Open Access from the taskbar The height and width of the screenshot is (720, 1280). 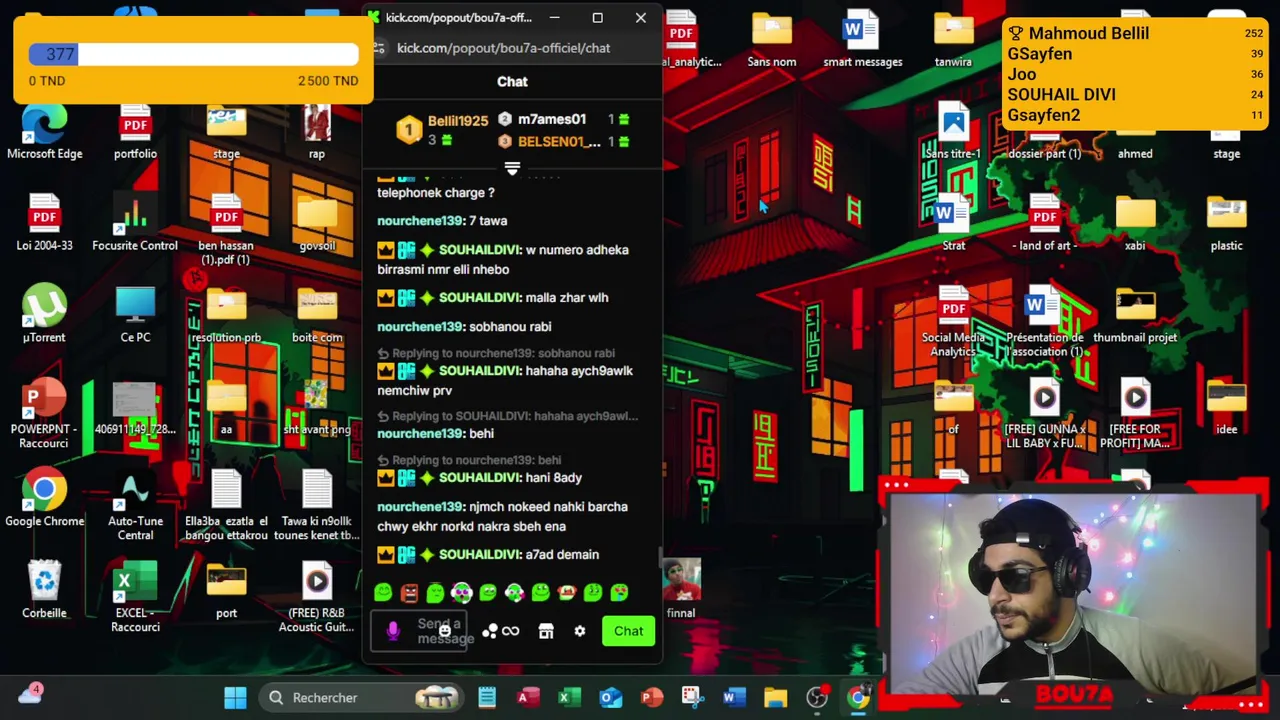pos(528,698)
